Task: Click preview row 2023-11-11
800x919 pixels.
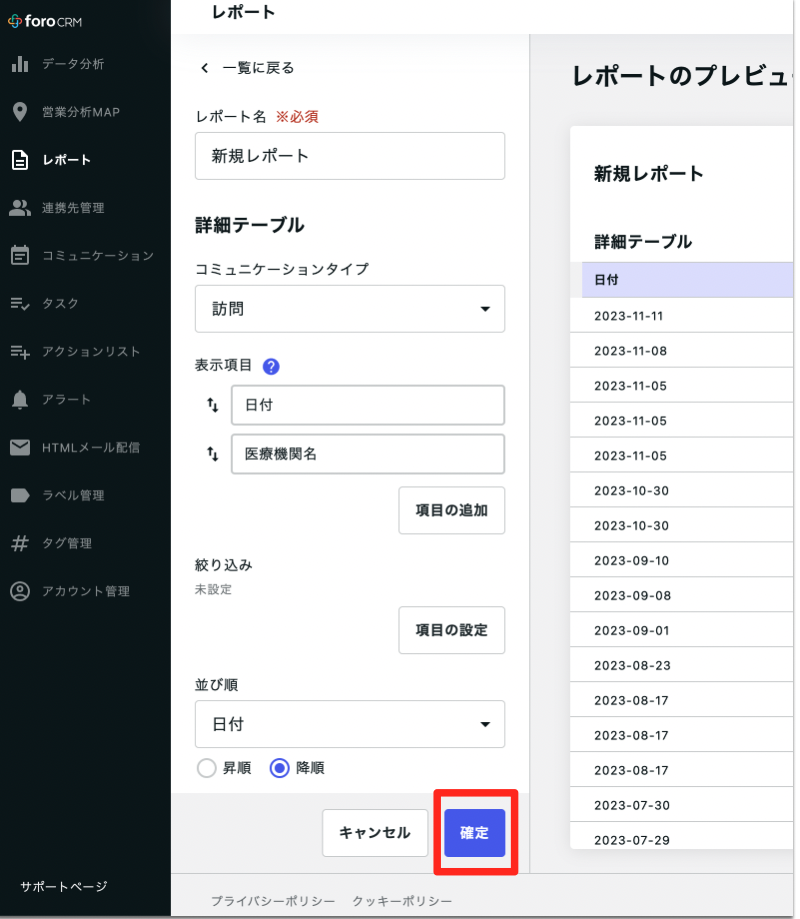Action: coord(682,316)
